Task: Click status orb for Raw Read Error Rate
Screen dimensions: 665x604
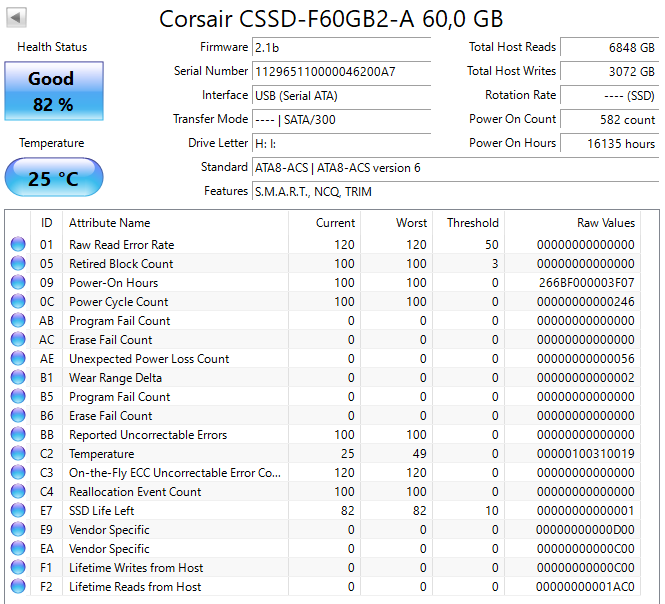Action: coord(18,245)
